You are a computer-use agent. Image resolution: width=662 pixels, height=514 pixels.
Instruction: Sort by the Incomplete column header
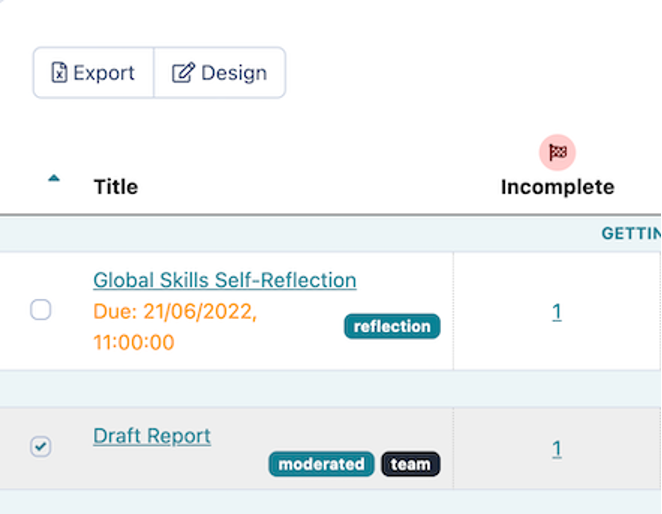tap(557, 187)
